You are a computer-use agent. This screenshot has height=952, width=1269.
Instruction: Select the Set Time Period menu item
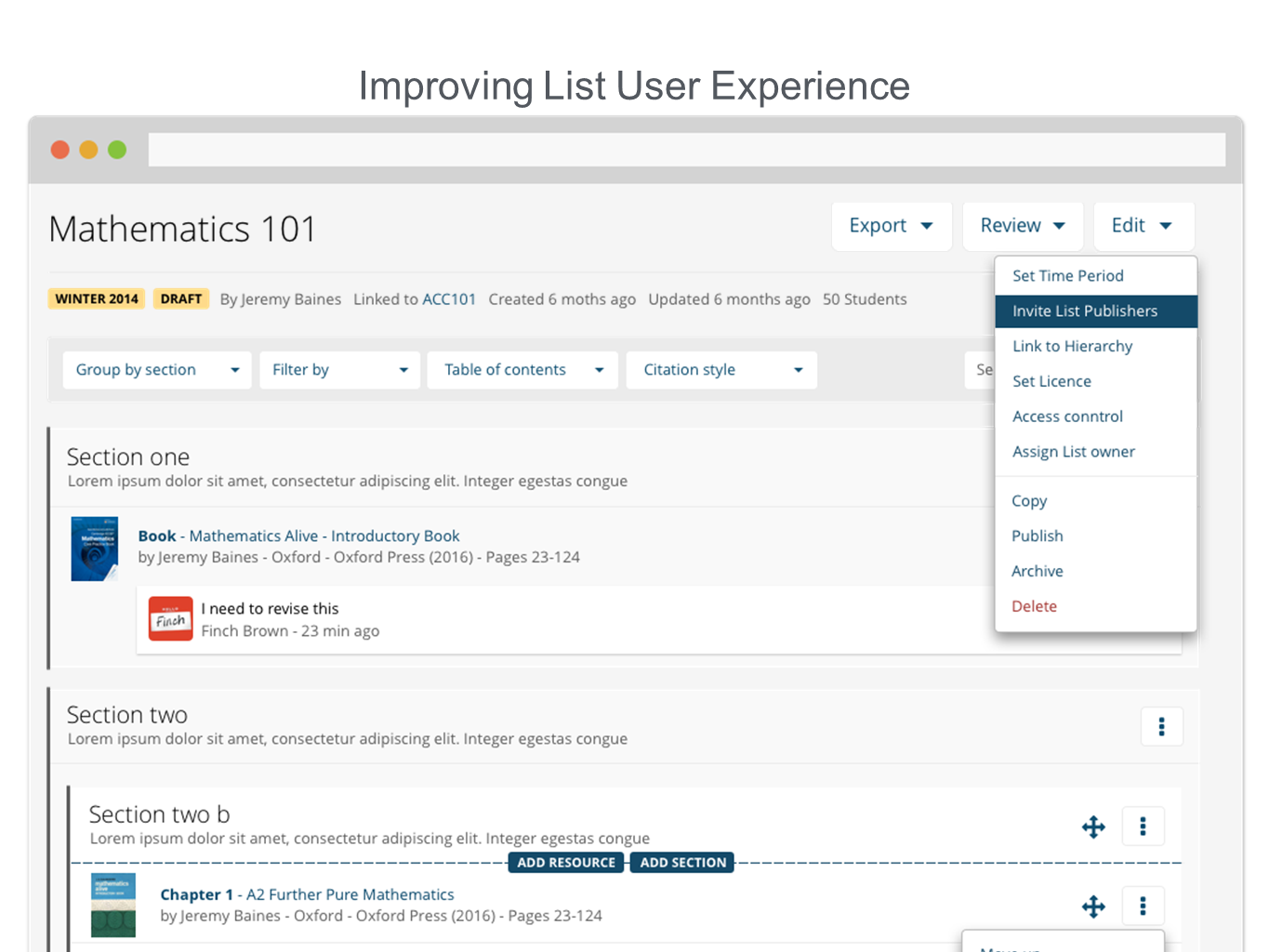[x=1067, y=276]
